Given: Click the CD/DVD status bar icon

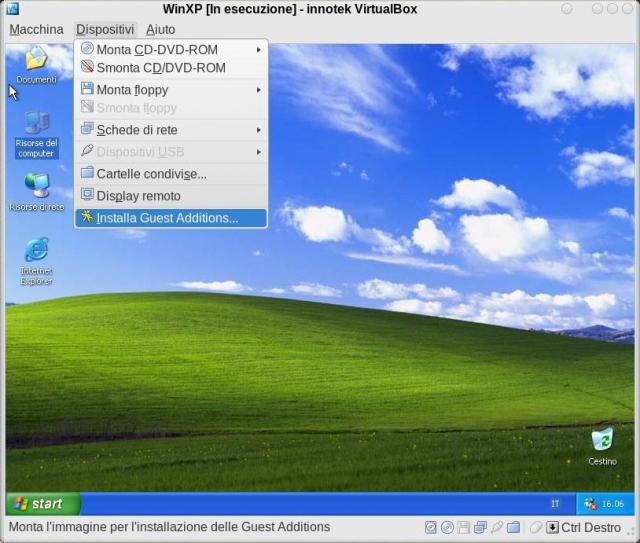Looking at the screenshot, I should 447,527.
